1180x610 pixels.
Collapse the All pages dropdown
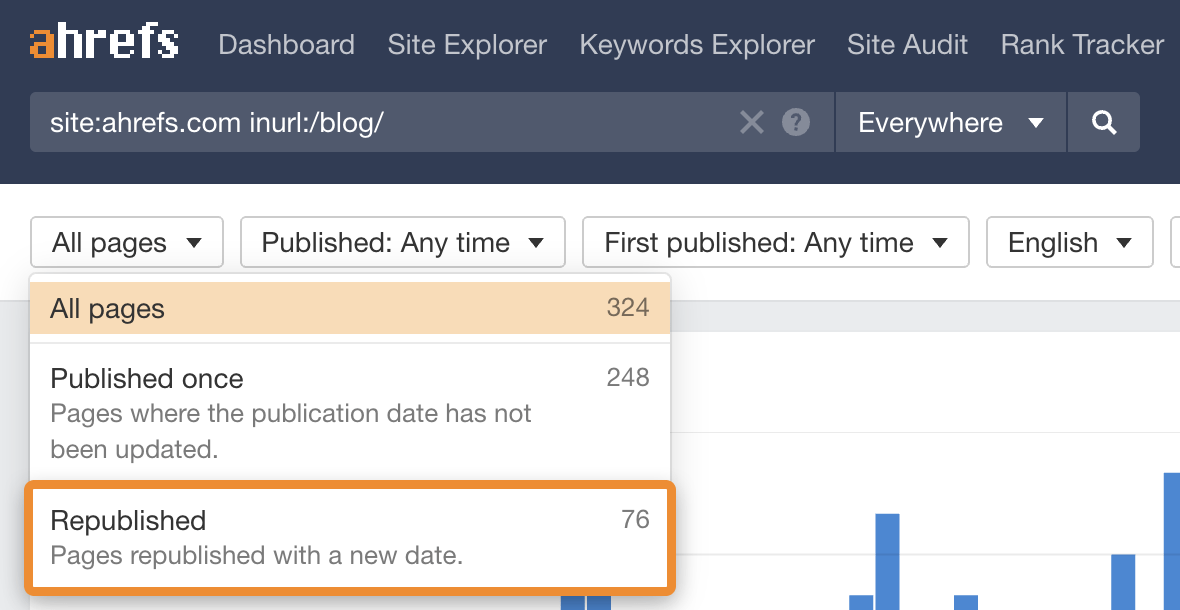pyautogui.click(x=126, y=243)
